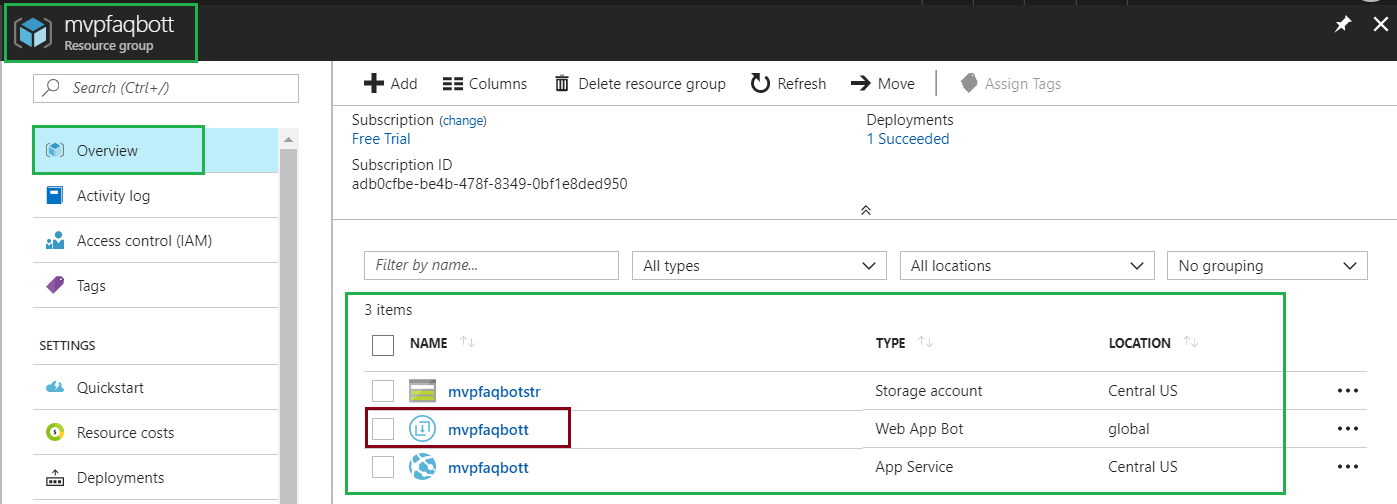Click the Free Trial subscription link
Viewport: 1397px width, 504px height.
(381, 139)
